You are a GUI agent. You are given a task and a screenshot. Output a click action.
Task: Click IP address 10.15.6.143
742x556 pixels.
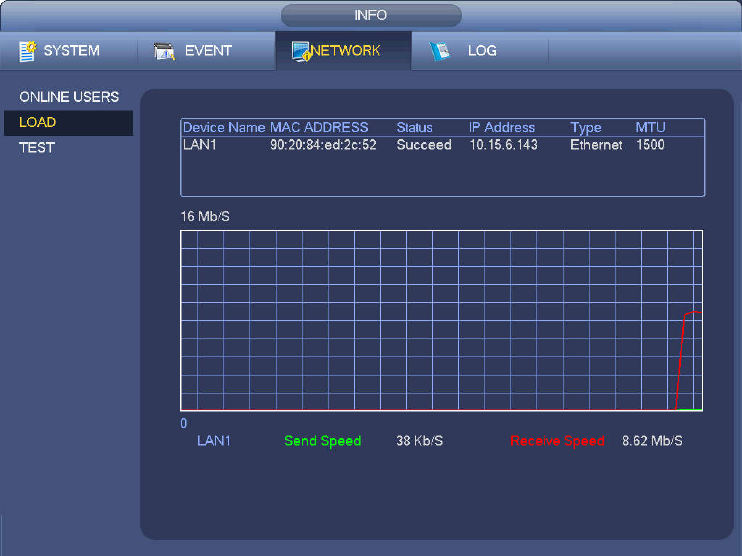pyautogui.click(x=504, y=145)
